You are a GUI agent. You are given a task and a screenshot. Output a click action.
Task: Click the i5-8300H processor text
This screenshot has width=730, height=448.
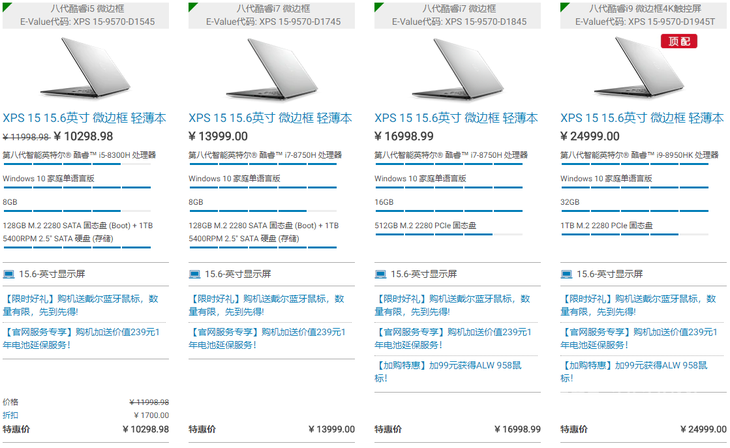[79, 155]
